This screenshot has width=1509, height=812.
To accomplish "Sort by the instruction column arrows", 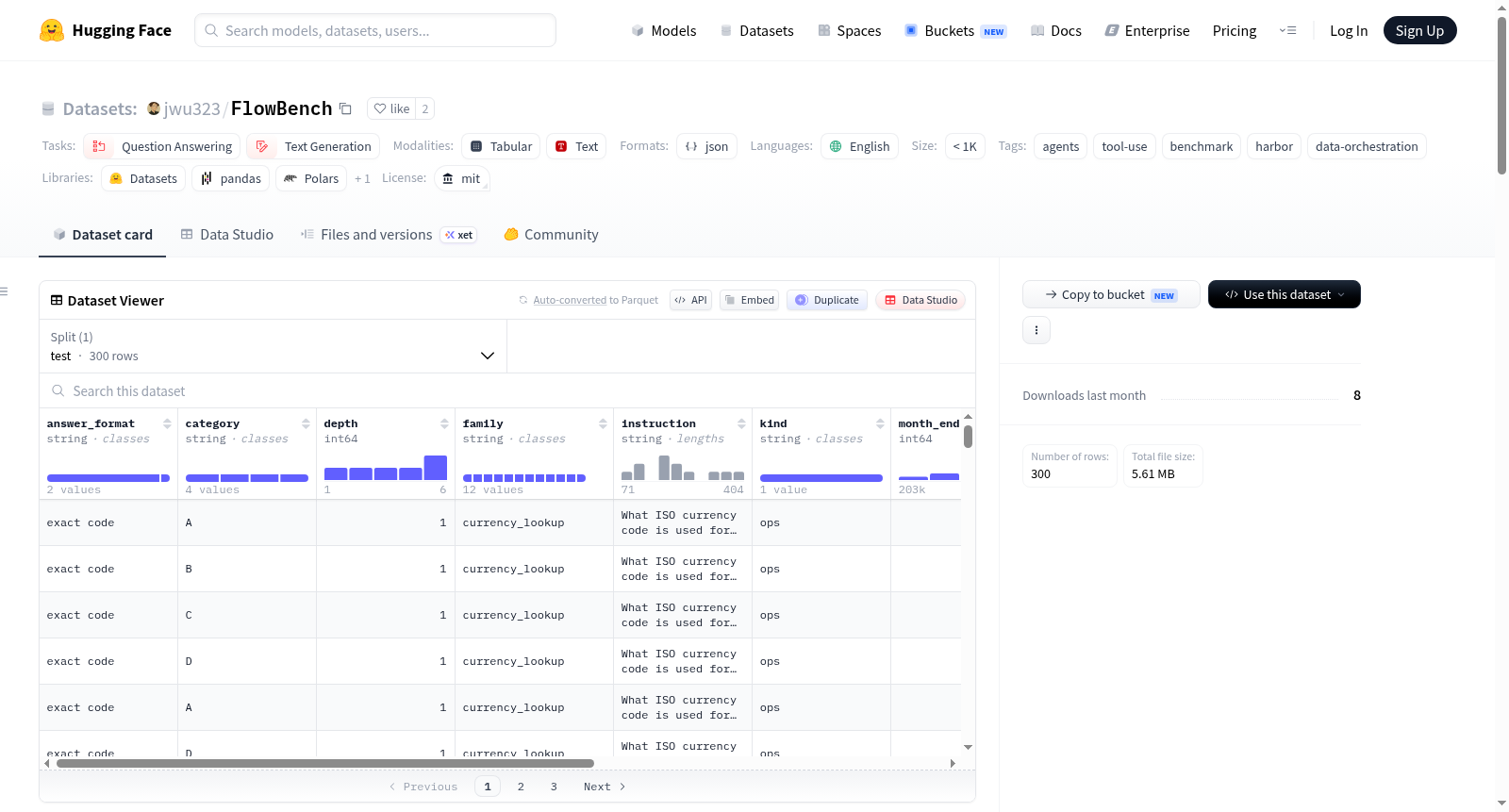I will point(741,423).
